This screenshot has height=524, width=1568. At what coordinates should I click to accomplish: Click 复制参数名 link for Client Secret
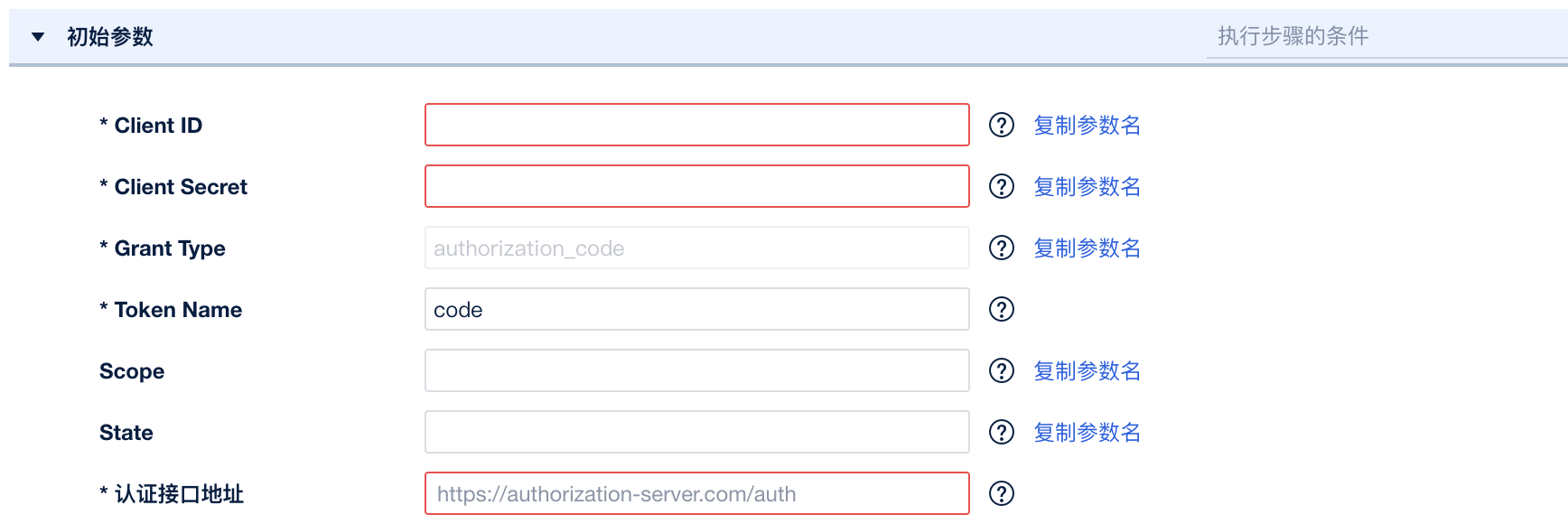(1087, 186)
